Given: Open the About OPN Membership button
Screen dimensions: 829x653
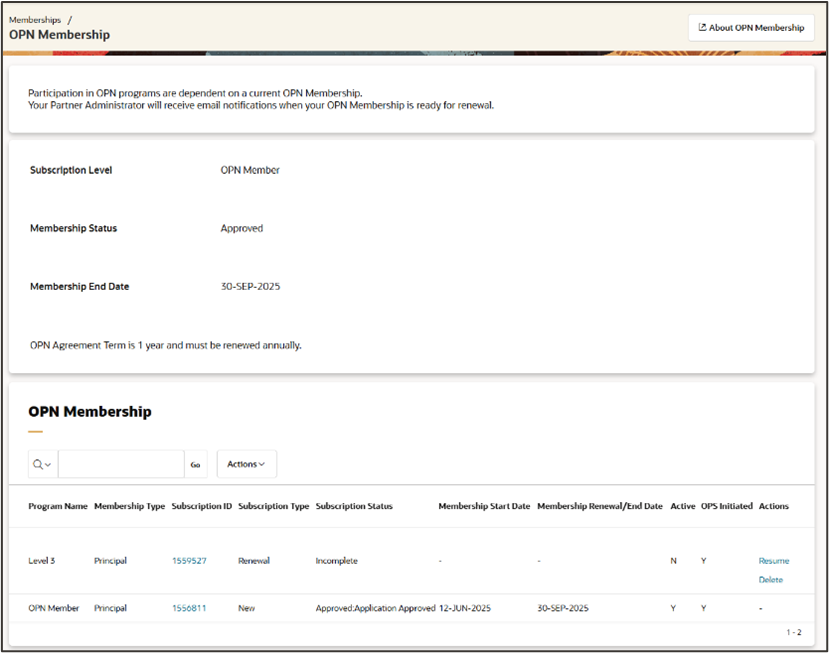Looking at the screenshot, I should click(x=751, y=27).
